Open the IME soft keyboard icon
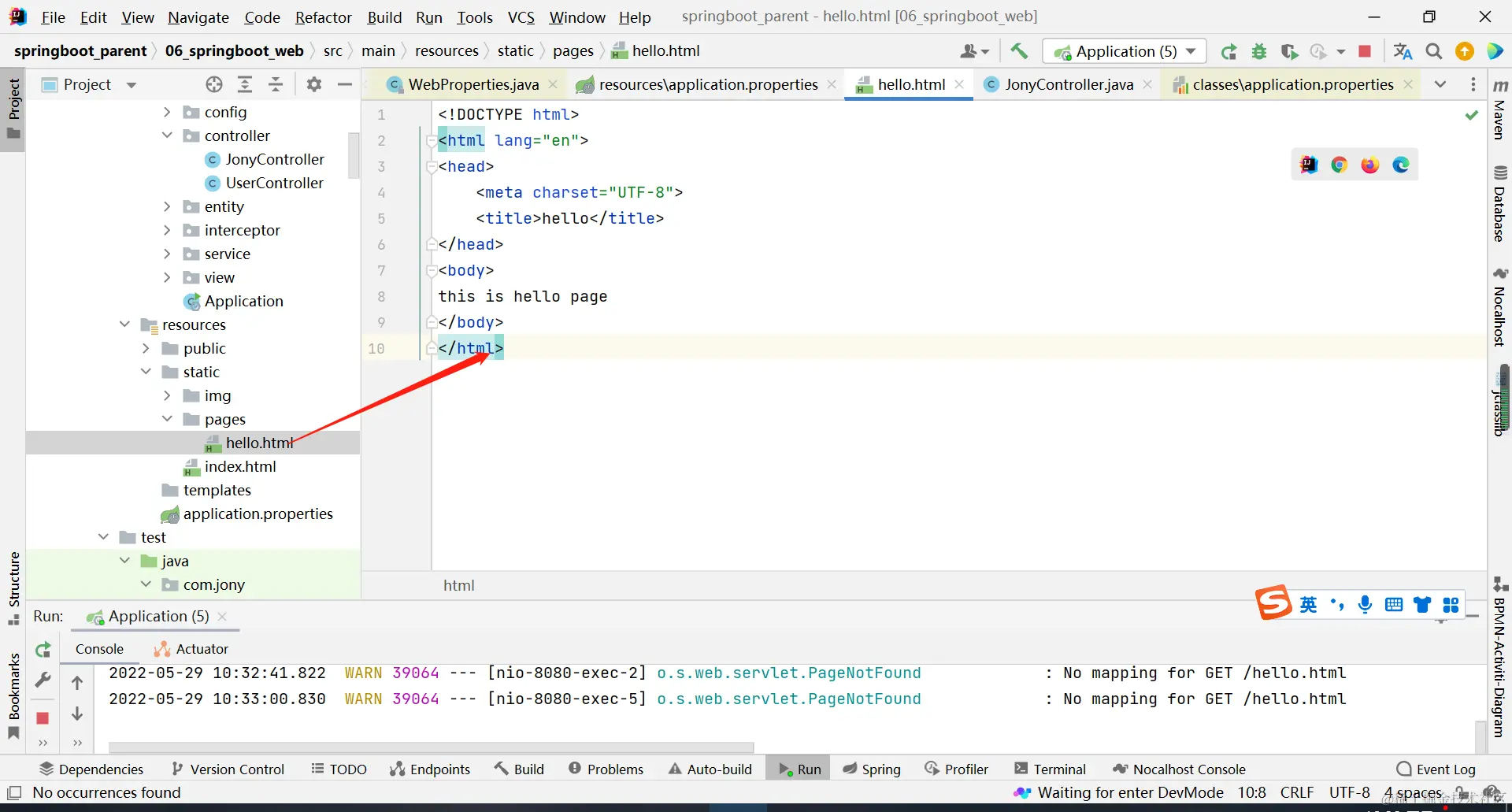 [1394, 604]
